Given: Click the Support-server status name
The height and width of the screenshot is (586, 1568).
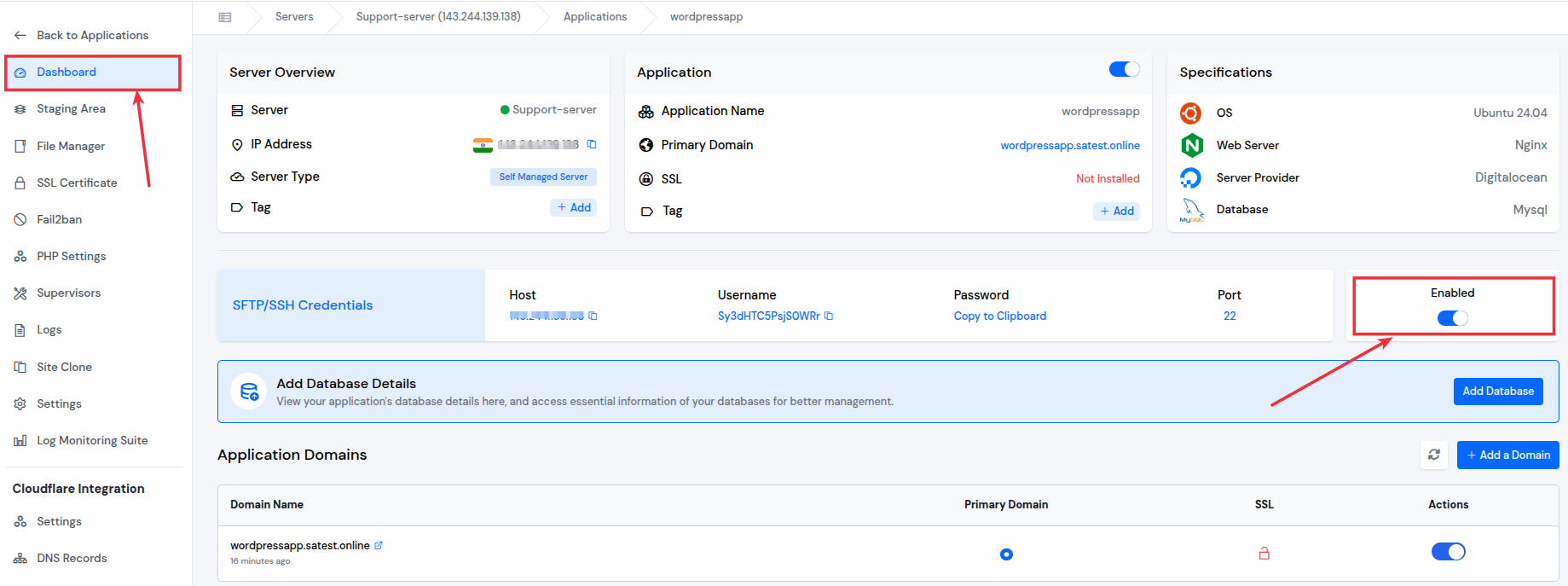Looking at the screenshot, I should (x=554, y=109).
